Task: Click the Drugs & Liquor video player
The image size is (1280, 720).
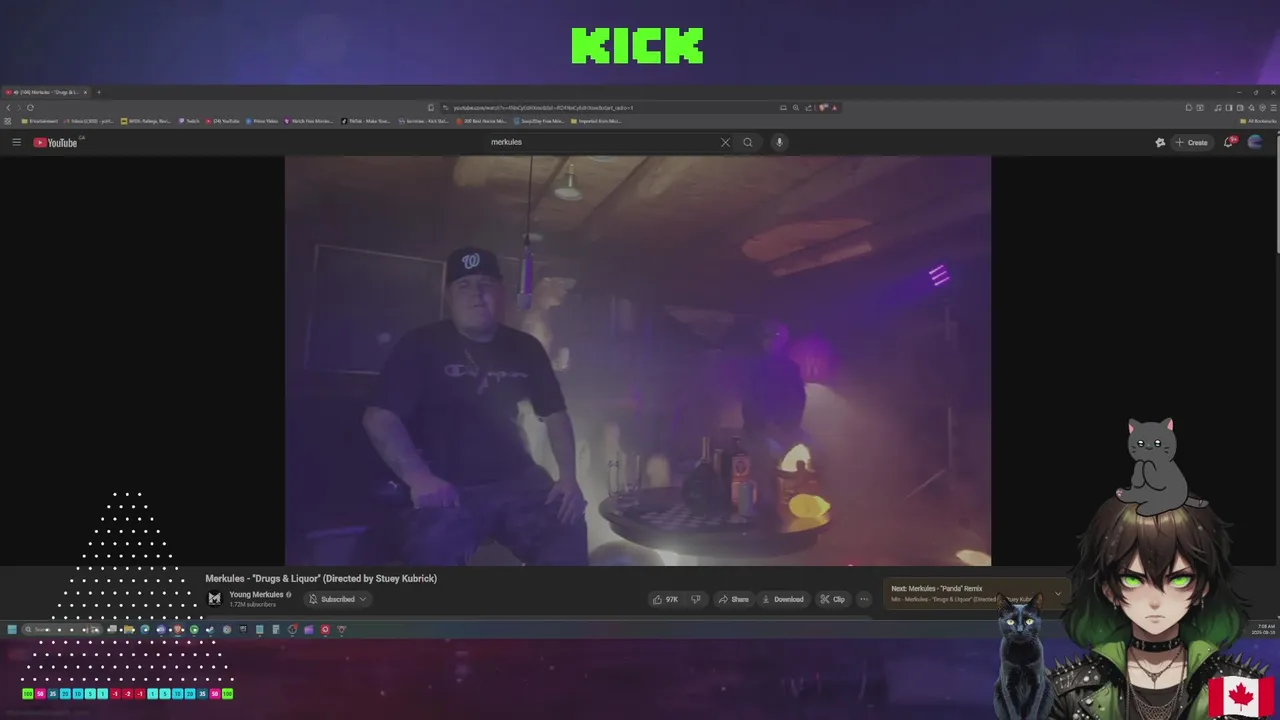Action: coord(638,360)
